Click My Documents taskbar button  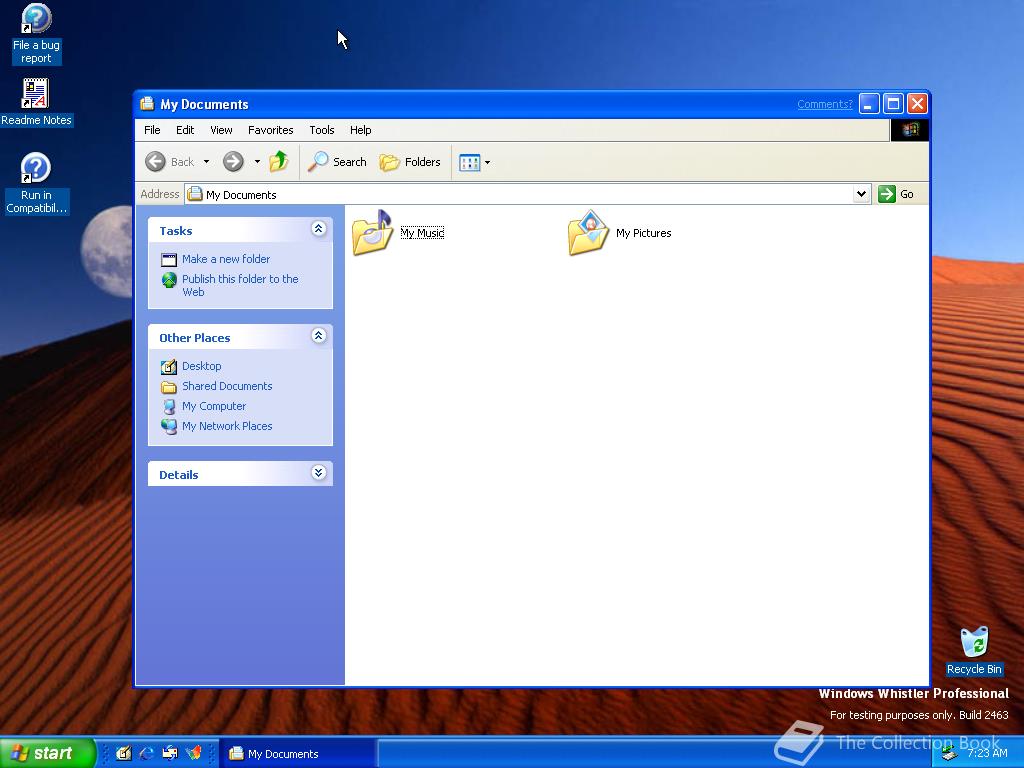point(296,754)
